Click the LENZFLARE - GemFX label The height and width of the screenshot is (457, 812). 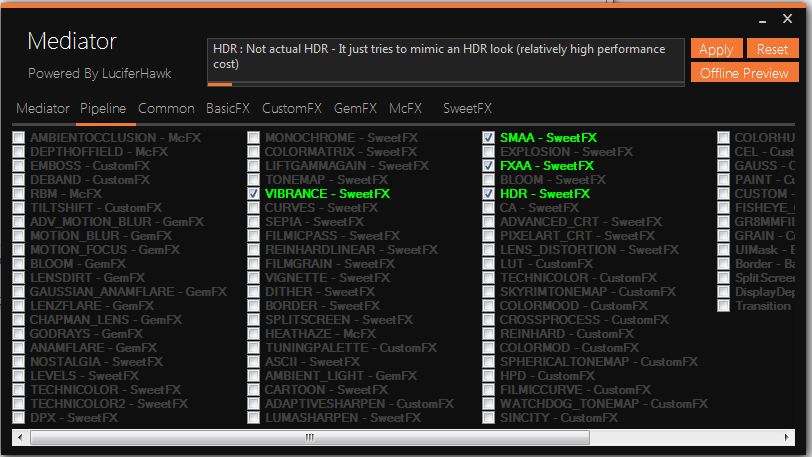coord(92,306)
